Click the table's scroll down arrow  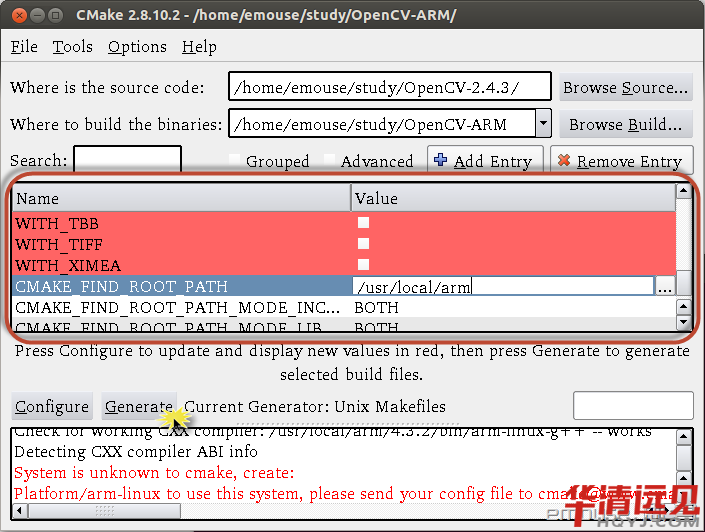[684, 322]
